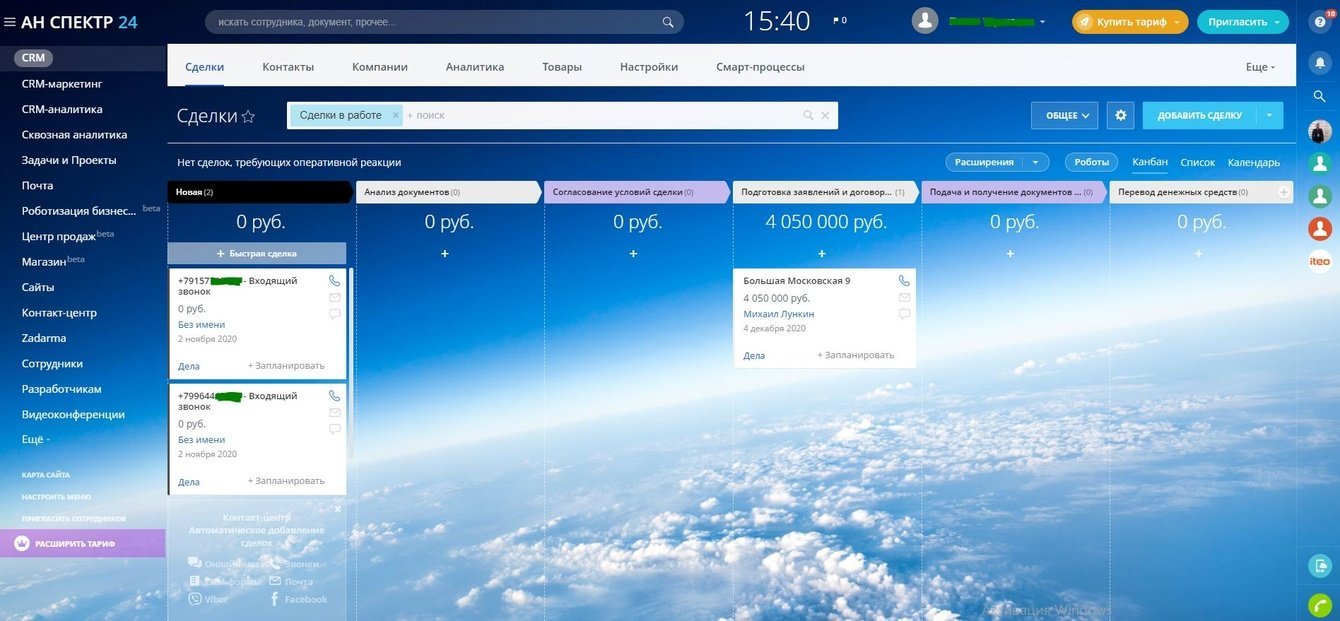Image resolution: width=1340 pixels, height=621 pixels.
Task: Open Контакт-центр in left menu
Action: point(59,313)
